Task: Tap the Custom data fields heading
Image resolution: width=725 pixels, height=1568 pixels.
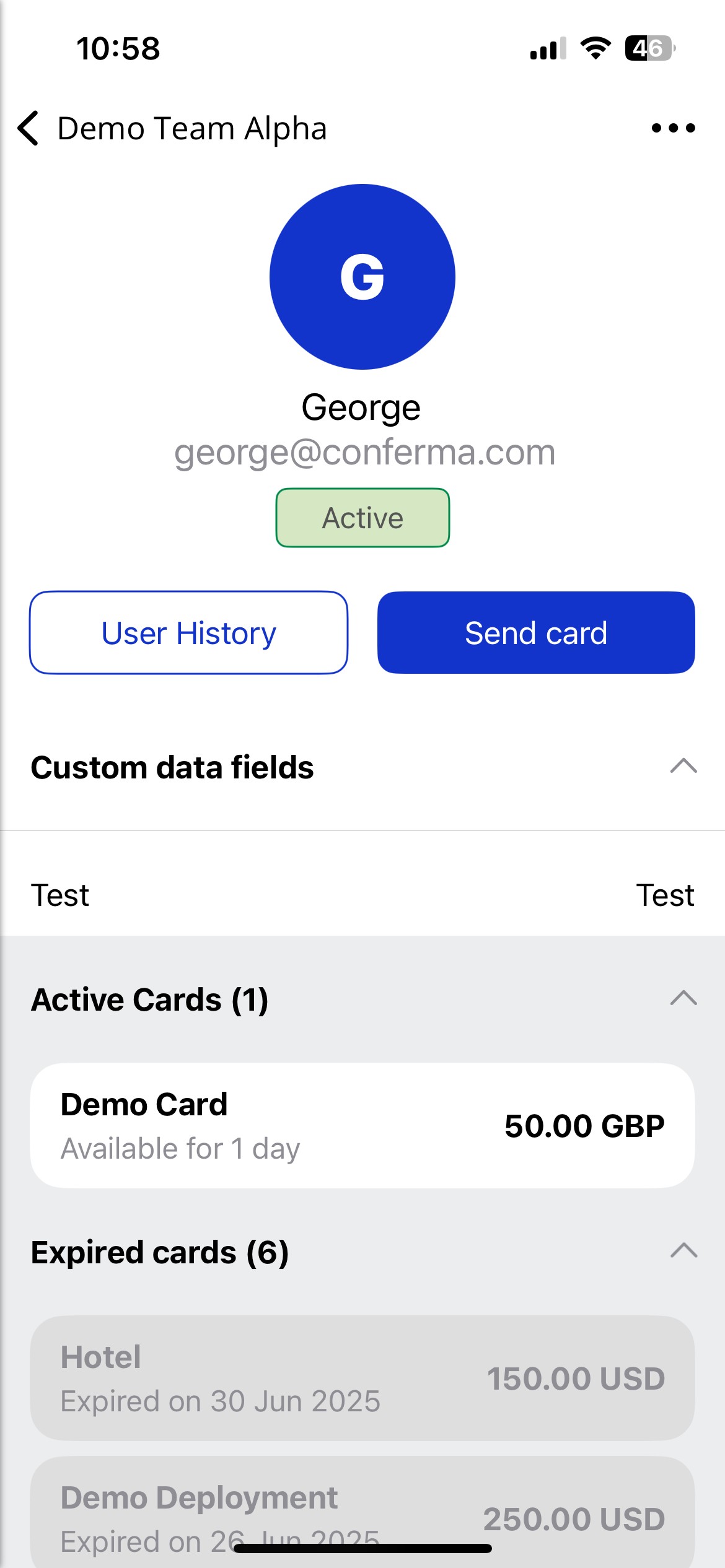Action: 172,767
